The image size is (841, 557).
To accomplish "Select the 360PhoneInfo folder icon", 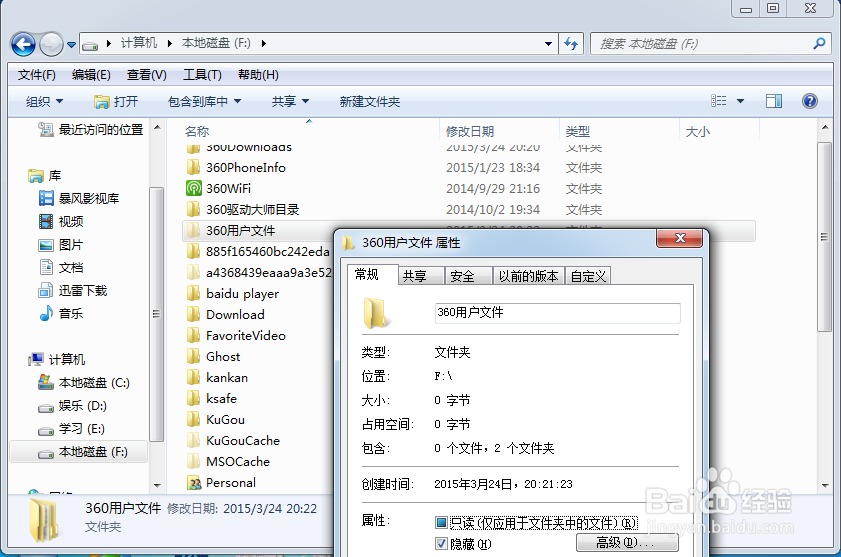I will [x=193, y=167].
